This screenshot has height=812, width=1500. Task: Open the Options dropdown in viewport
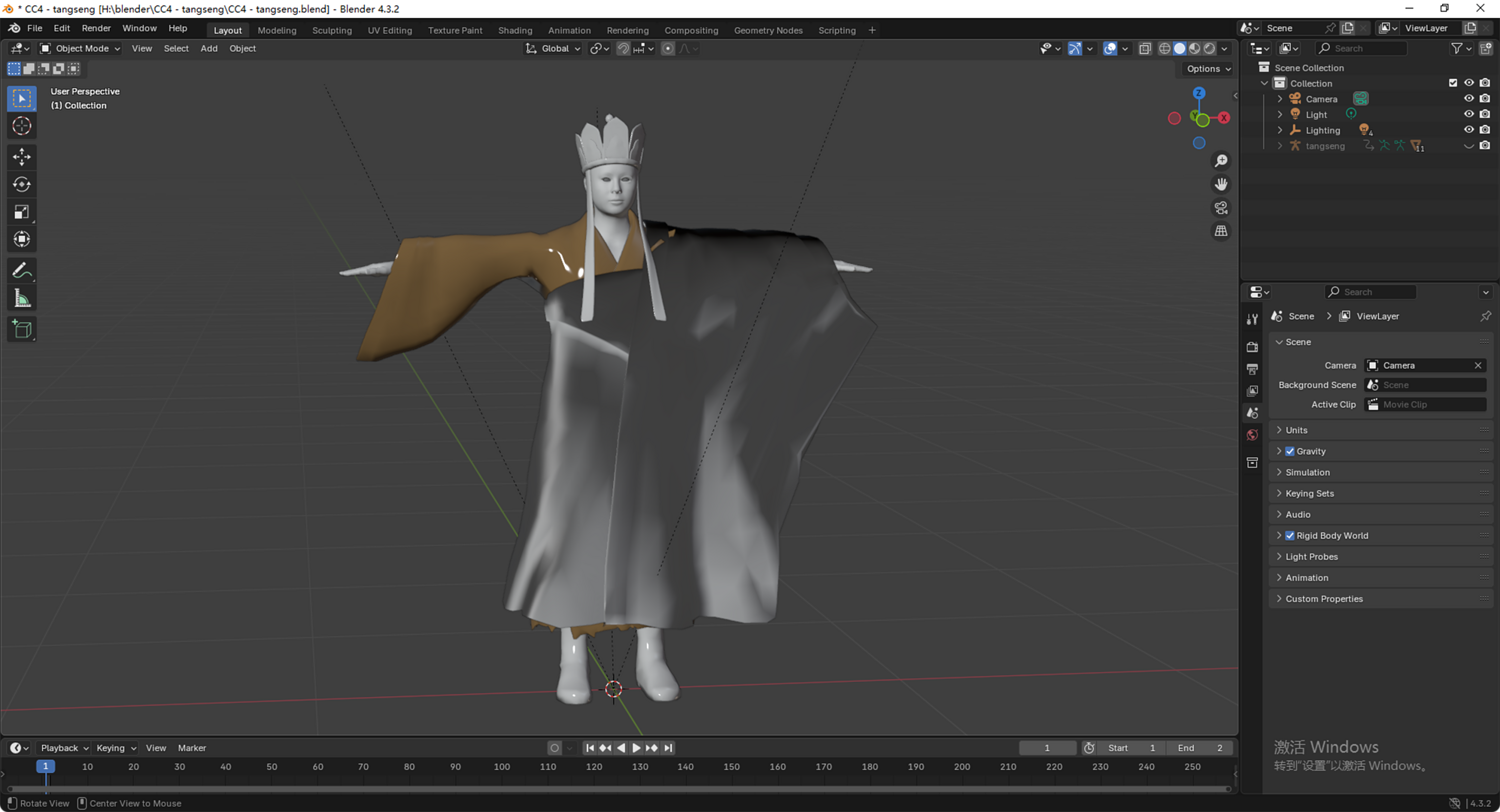(1208, 69)
